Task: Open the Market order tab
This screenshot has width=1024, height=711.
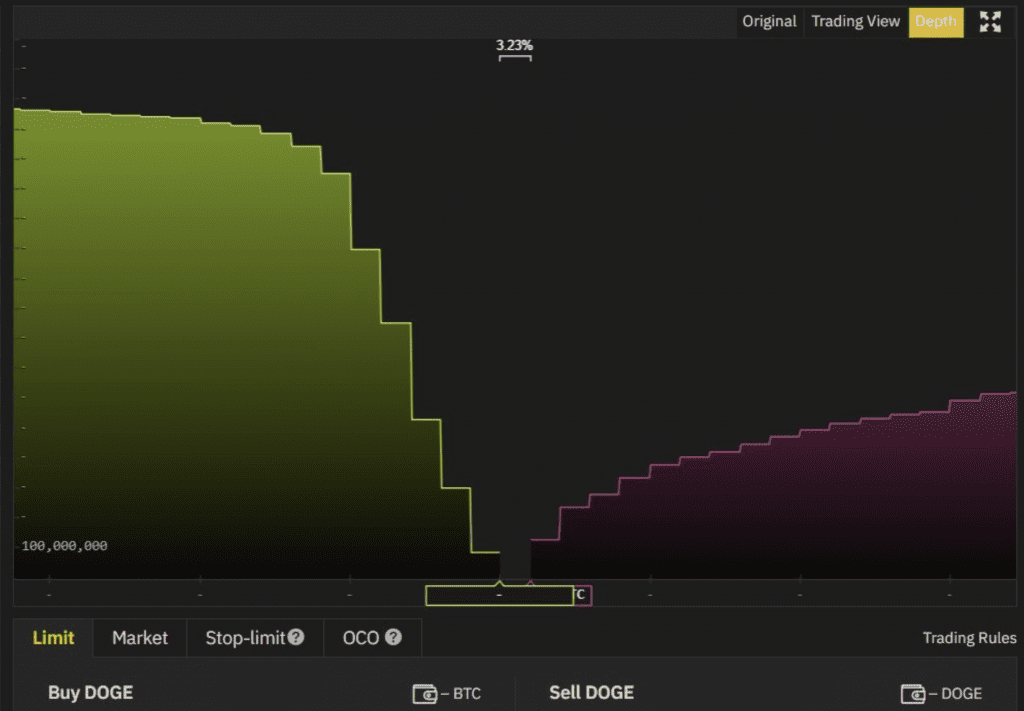Action: (140, 638)
